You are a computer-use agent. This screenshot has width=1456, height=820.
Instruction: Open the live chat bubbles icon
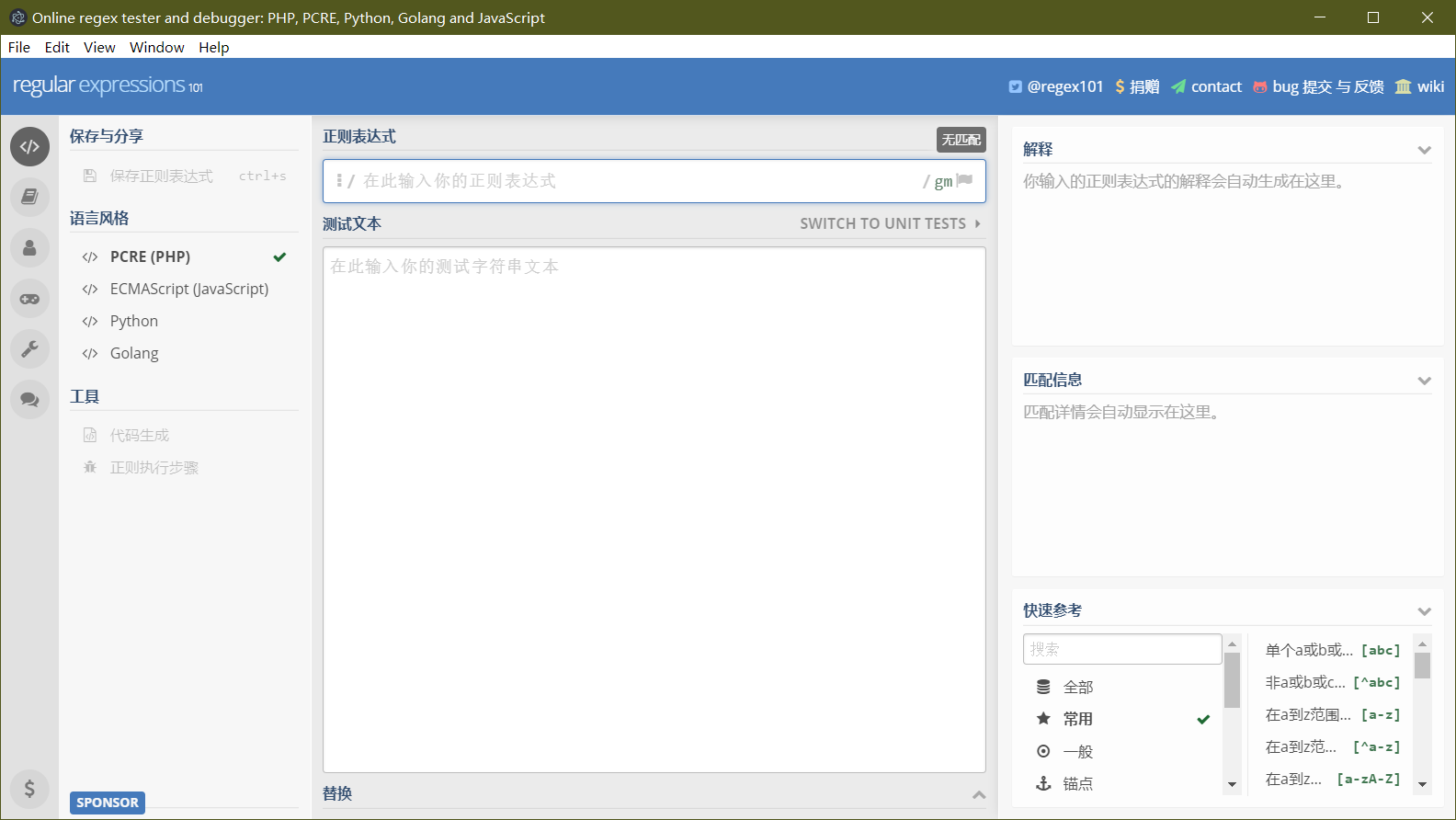pyautogui.click(x=29, y=399)
